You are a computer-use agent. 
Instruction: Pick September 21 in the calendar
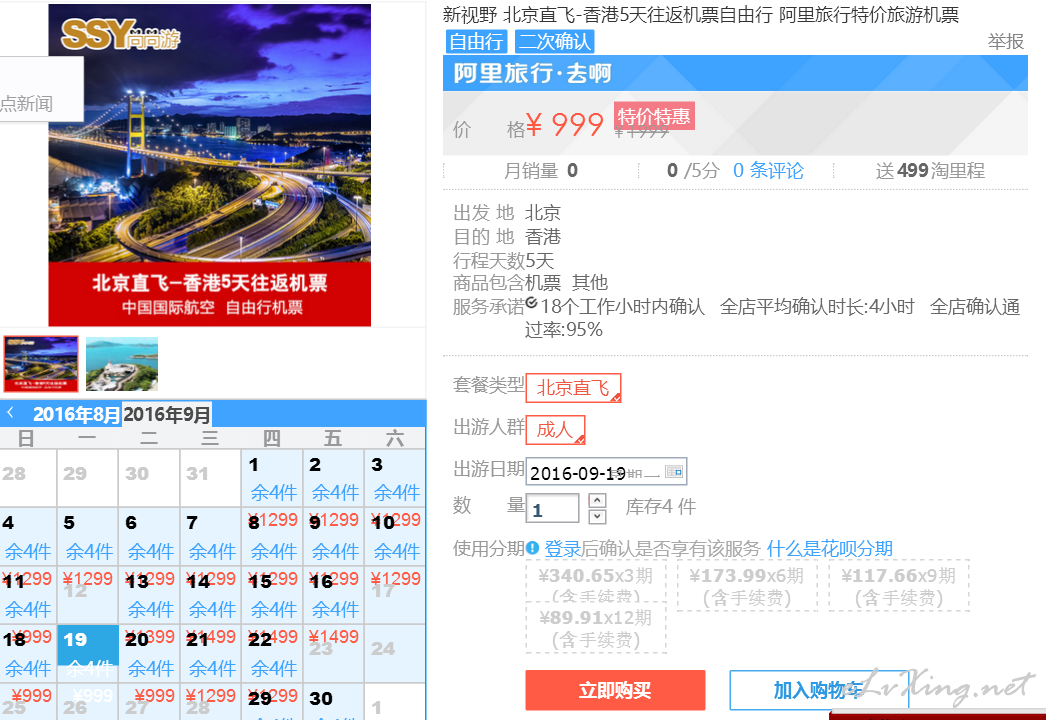tap(210, 653)
